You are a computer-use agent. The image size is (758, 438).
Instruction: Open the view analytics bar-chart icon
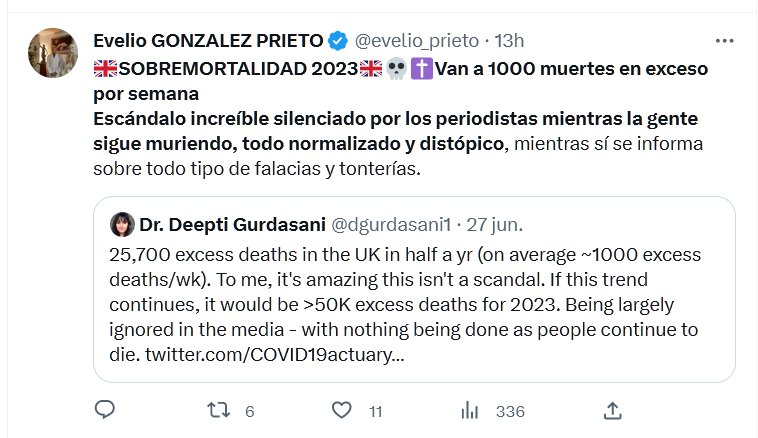[x=468, y=410]
